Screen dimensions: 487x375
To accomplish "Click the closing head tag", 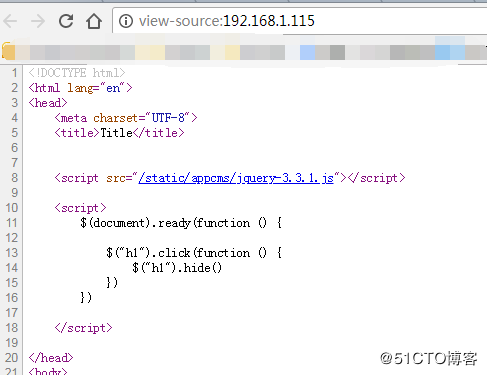I will click(x=51, y=358).
